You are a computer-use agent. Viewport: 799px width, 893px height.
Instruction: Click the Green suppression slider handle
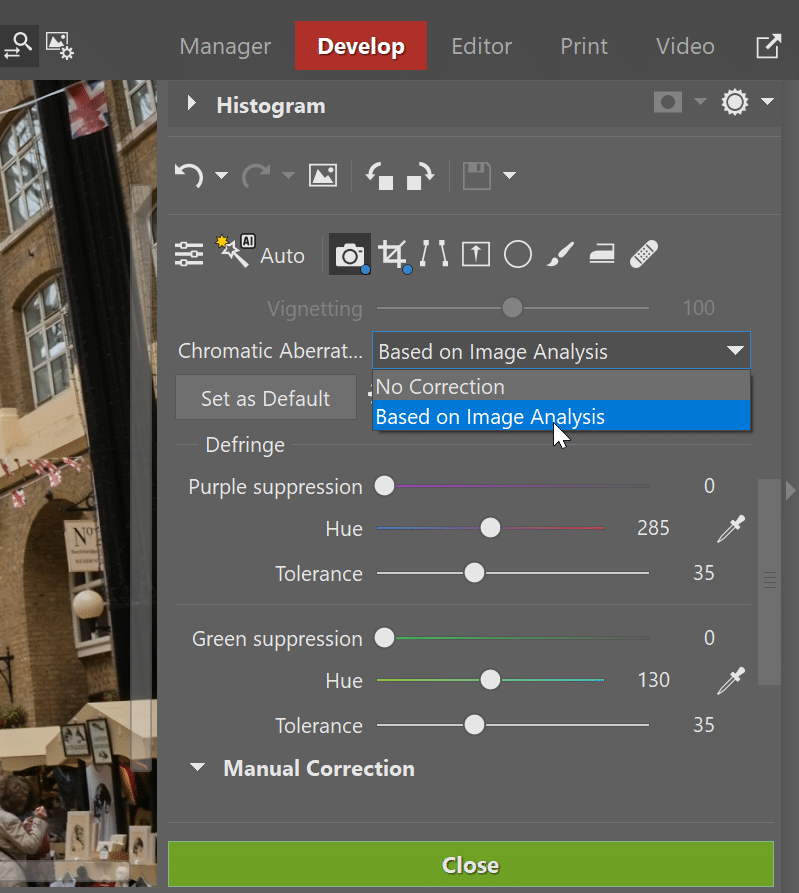[x=384, y=638]
